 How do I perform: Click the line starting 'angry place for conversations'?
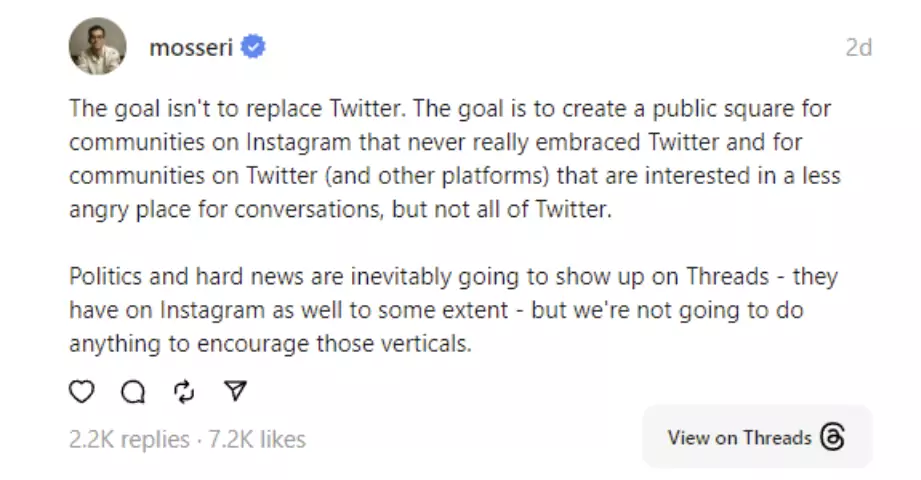341,210
